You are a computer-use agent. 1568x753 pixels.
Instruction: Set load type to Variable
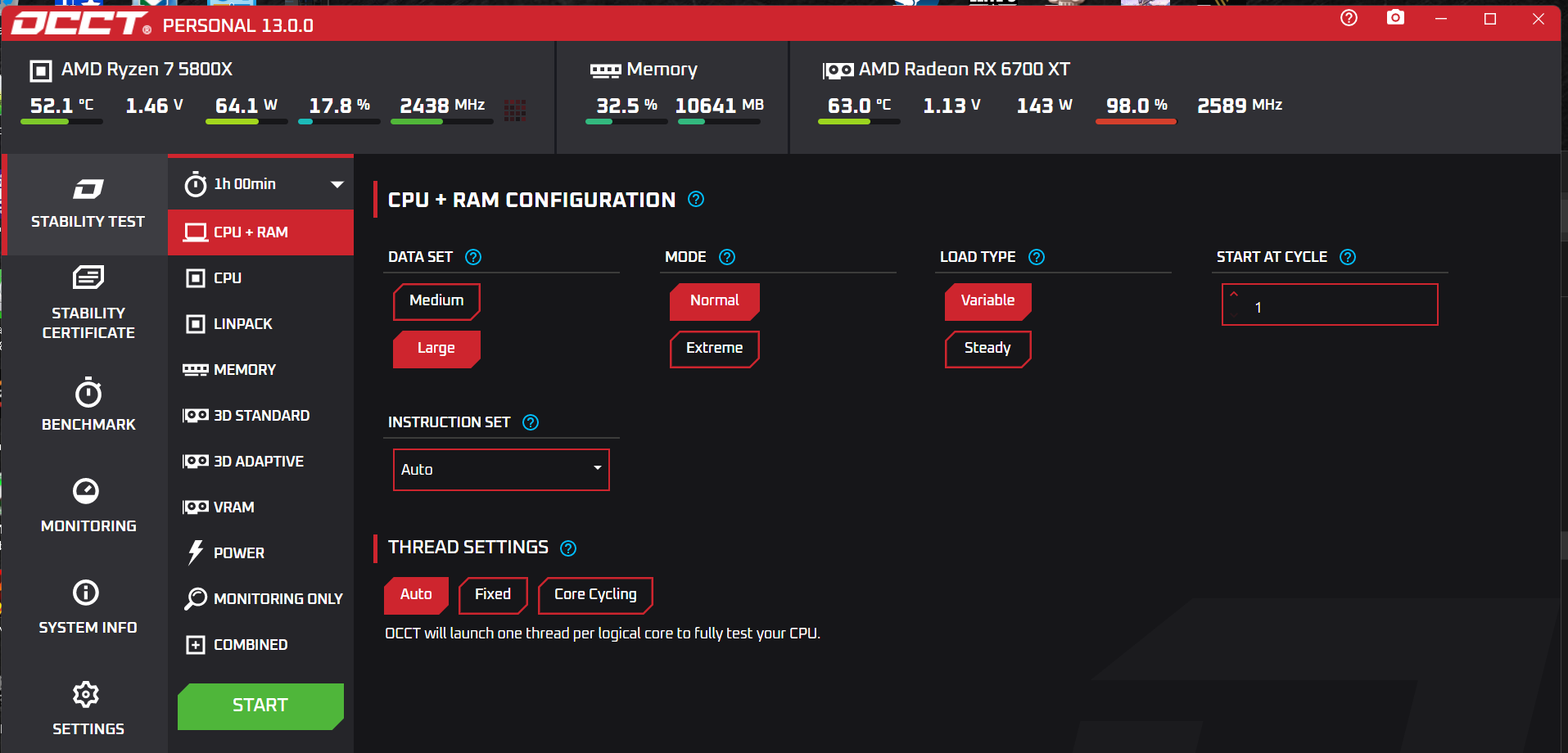987,301
